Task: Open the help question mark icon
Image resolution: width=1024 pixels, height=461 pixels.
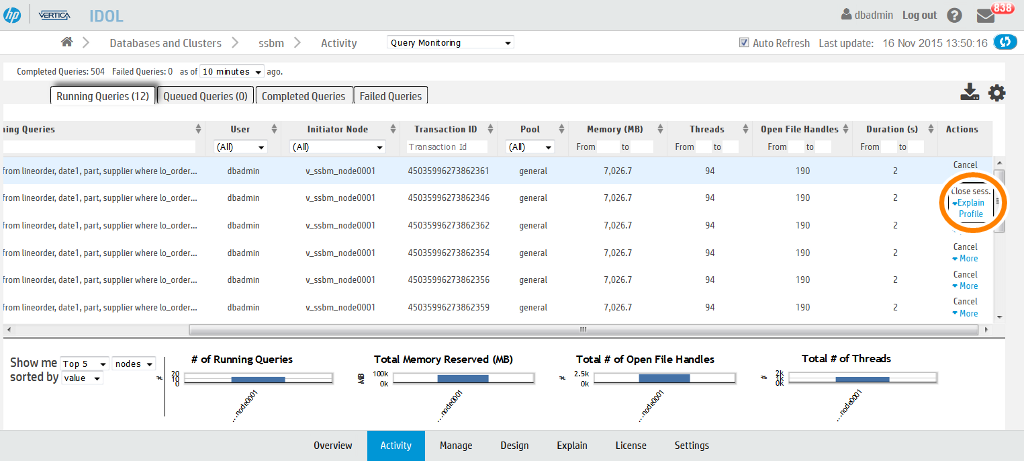Action: pyautogui.click(x=954, y=15)
